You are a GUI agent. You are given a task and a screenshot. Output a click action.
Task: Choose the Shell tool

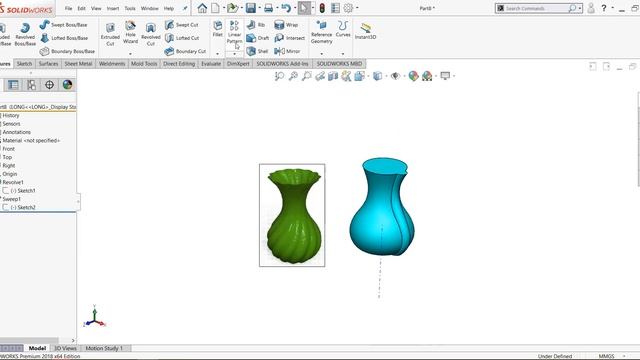coord(258,51)
